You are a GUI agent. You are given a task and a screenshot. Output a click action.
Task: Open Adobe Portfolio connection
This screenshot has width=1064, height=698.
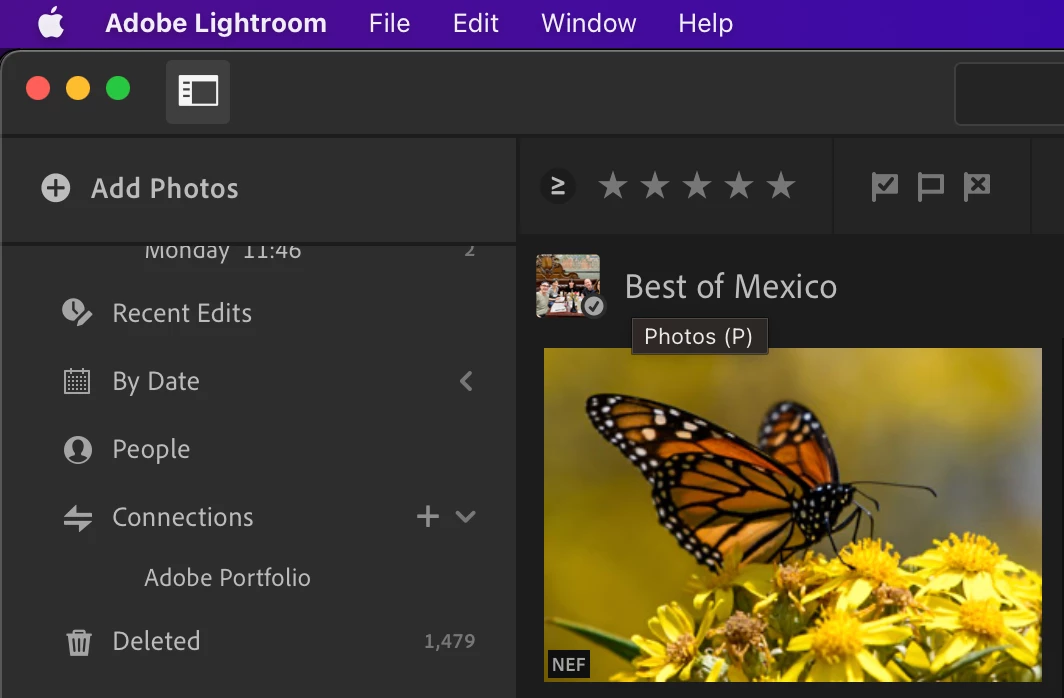coord(227,577)
